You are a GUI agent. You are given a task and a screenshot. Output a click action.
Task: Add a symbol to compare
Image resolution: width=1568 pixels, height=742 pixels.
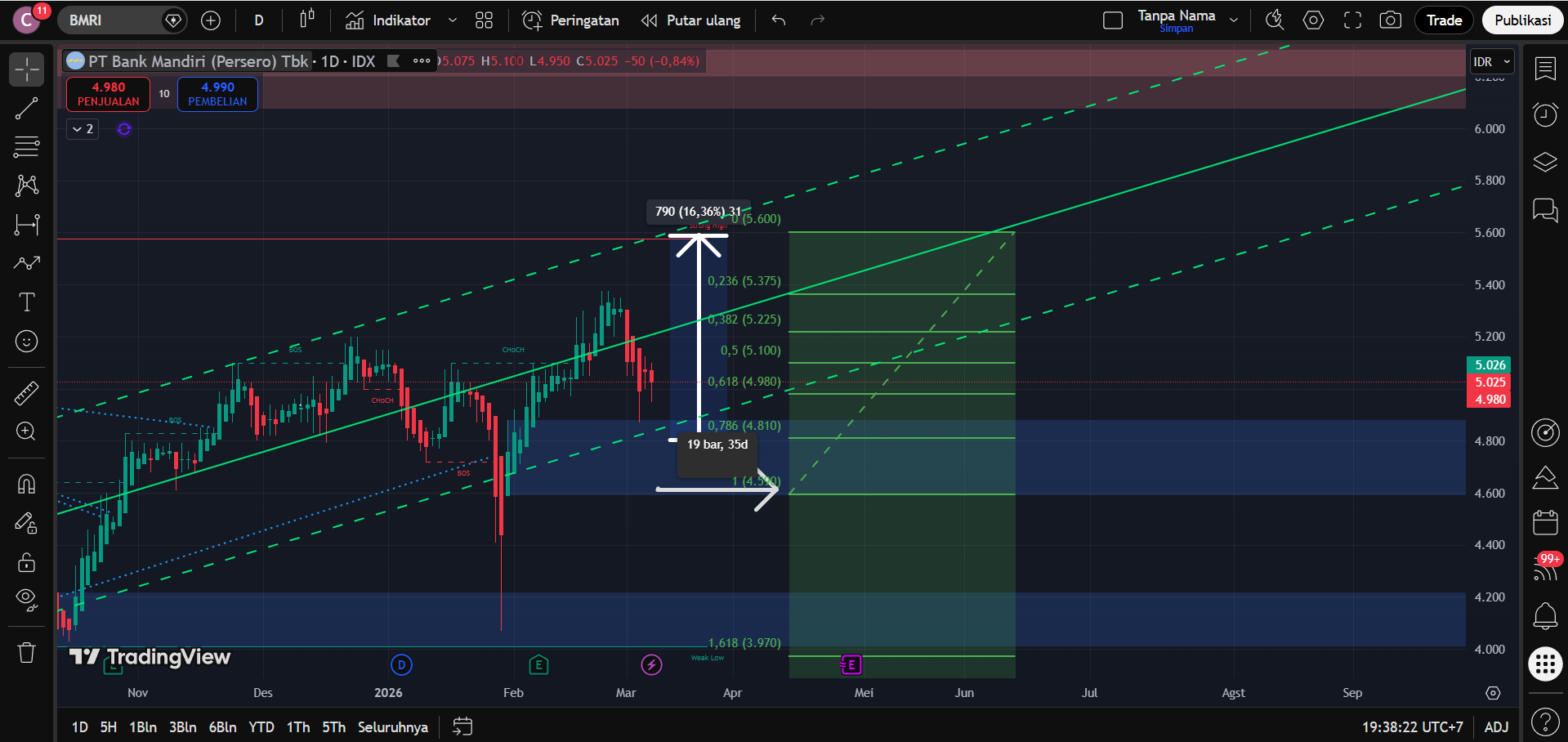[211, 20]
